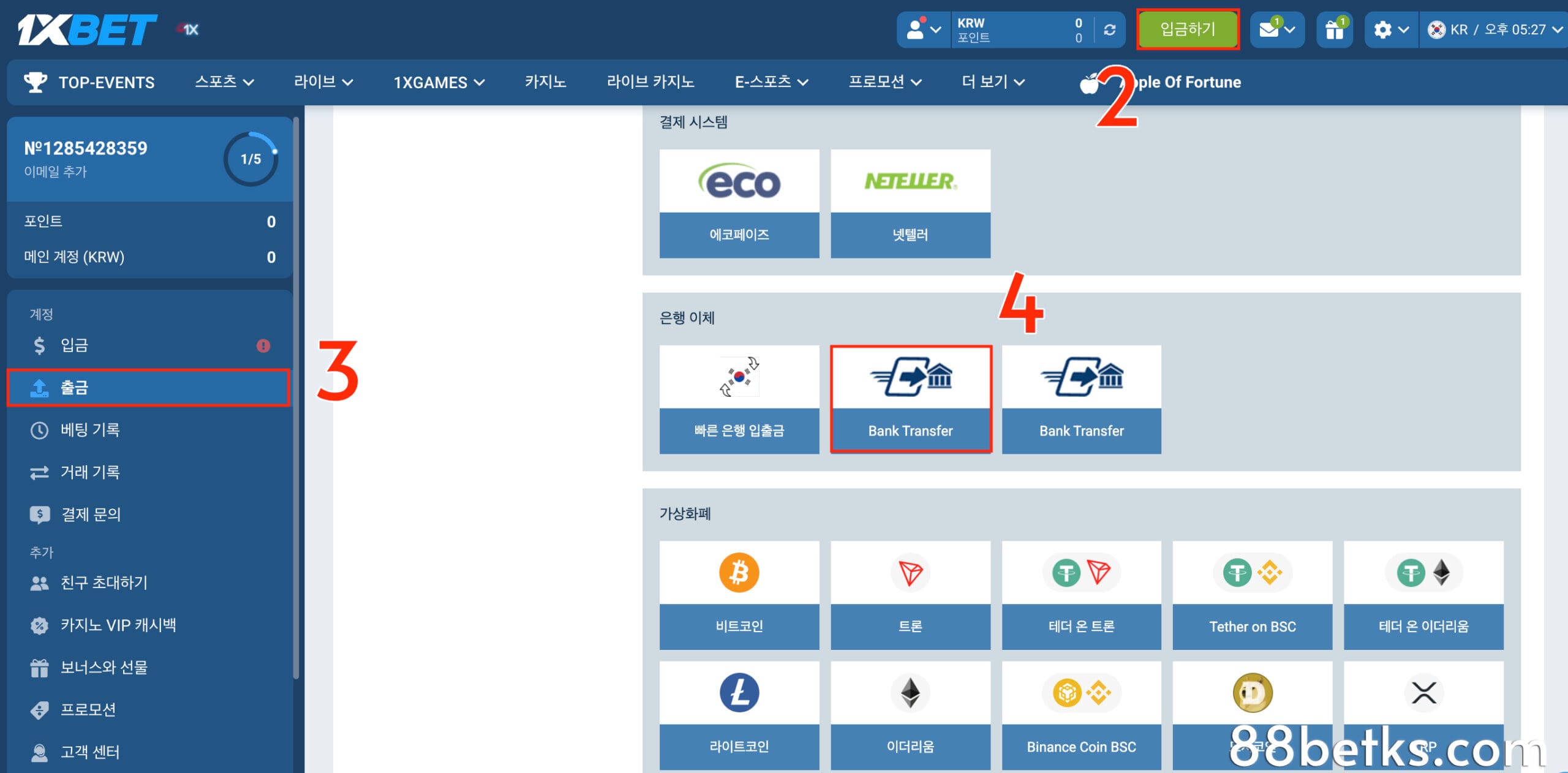Select 트론 Tron
Viewport: 1568px width, 773px height.
click(910, 595)
